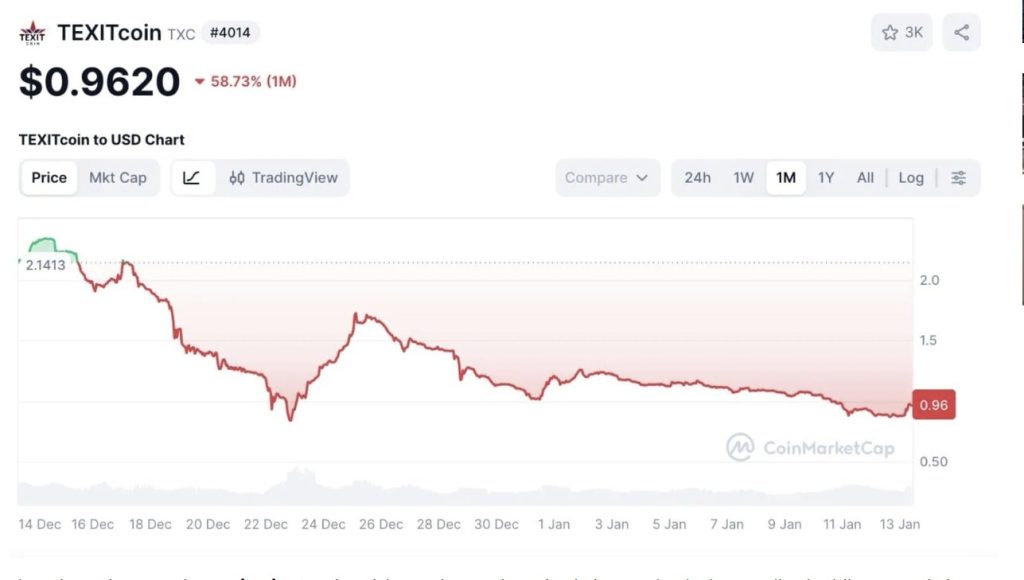Click the 0.96 current price label
This screenshot has width=1024, height=580.
pos(934,405)
